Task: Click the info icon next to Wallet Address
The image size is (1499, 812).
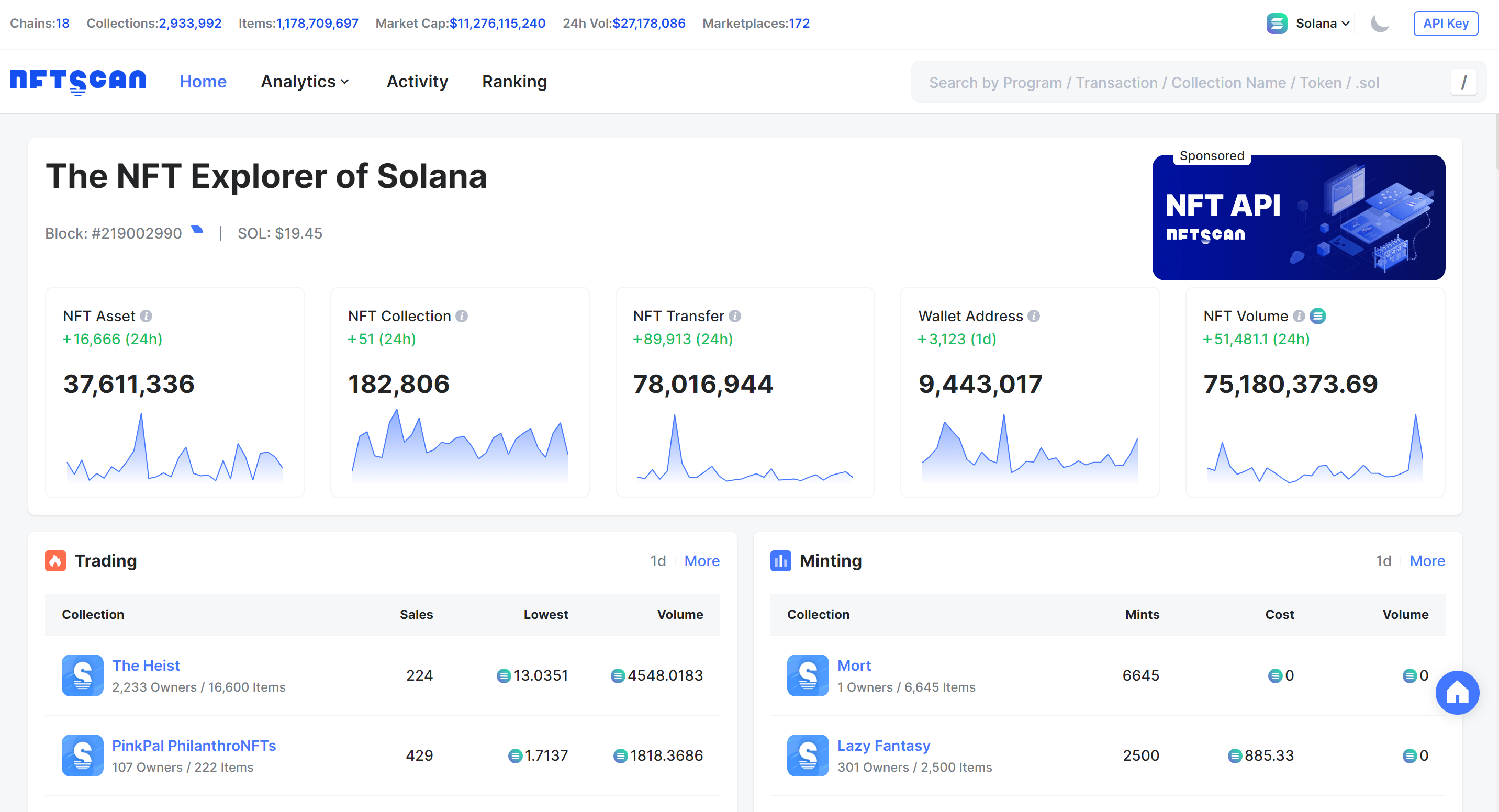Action: pyautogui.click(x=1034, y=316)
